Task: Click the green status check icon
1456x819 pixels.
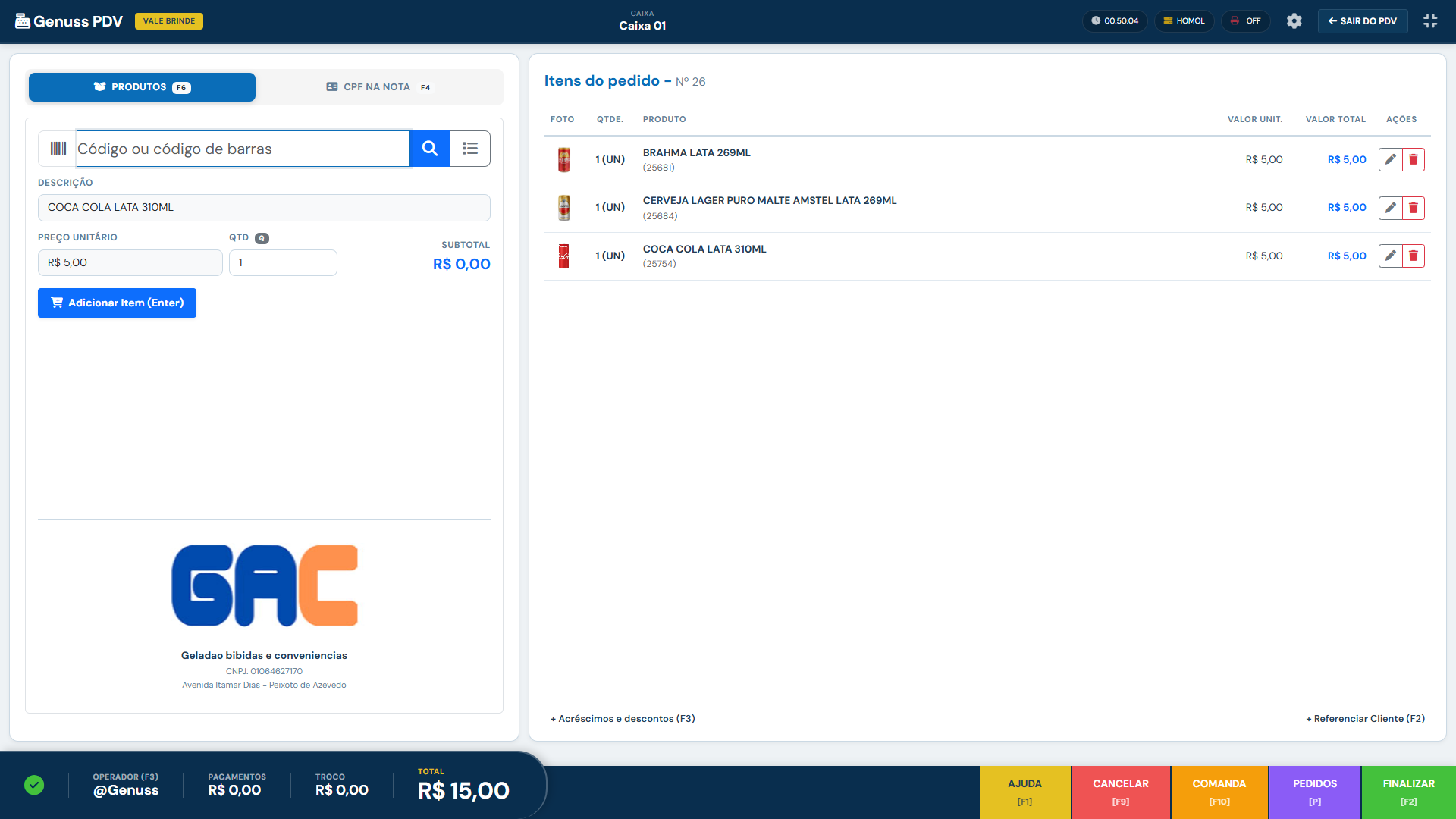Action: point(34,785)
